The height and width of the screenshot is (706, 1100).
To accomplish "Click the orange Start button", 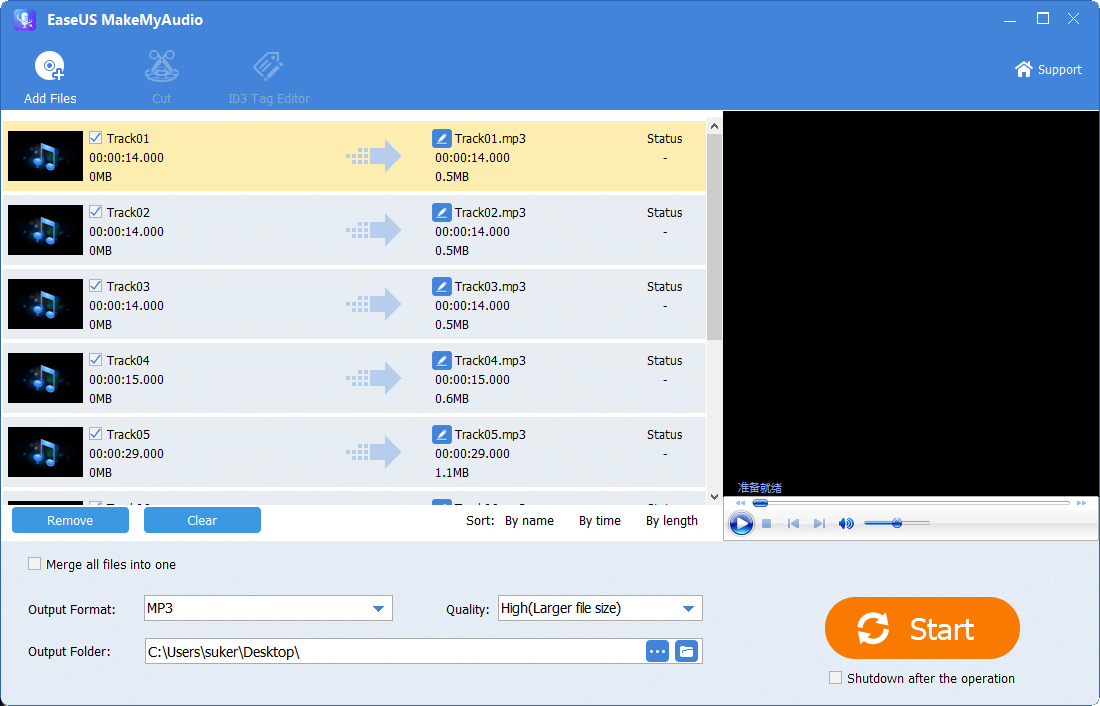I will click(922, 629).
